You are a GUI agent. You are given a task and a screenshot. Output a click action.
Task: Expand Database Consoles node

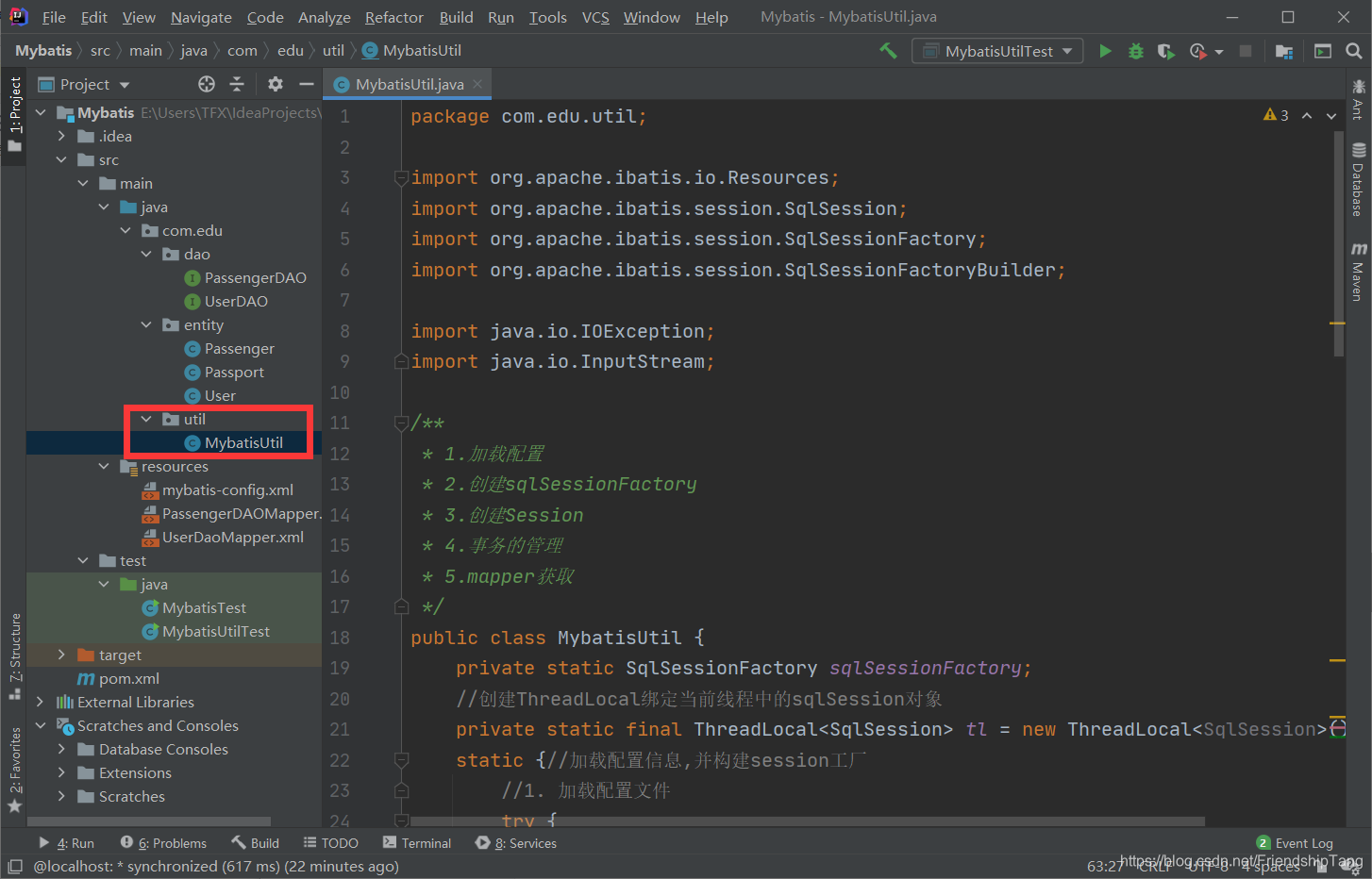pyautogui.click(x=61, y=749)
